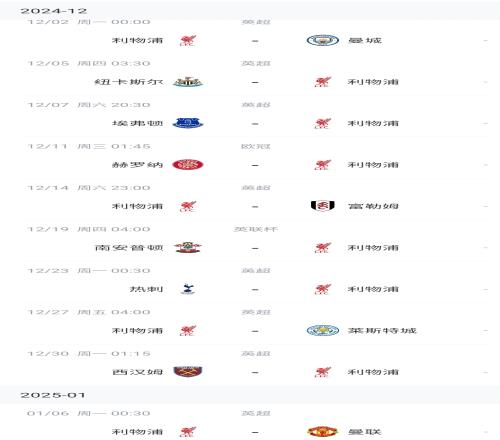
Task: Click the Manchester City crest
Action: [x=323, y=40]
